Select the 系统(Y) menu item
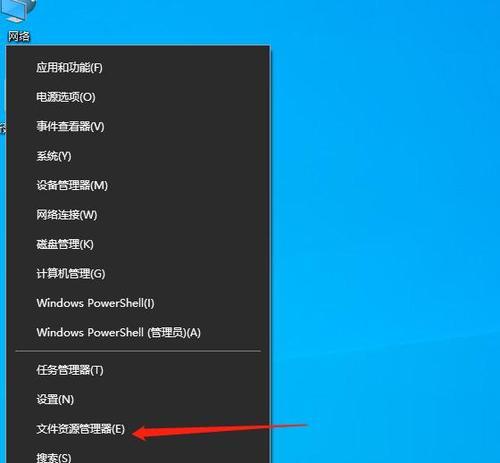The width and height of the screenshot is (500, 463). pyautogui.click(x=138, y=156)
